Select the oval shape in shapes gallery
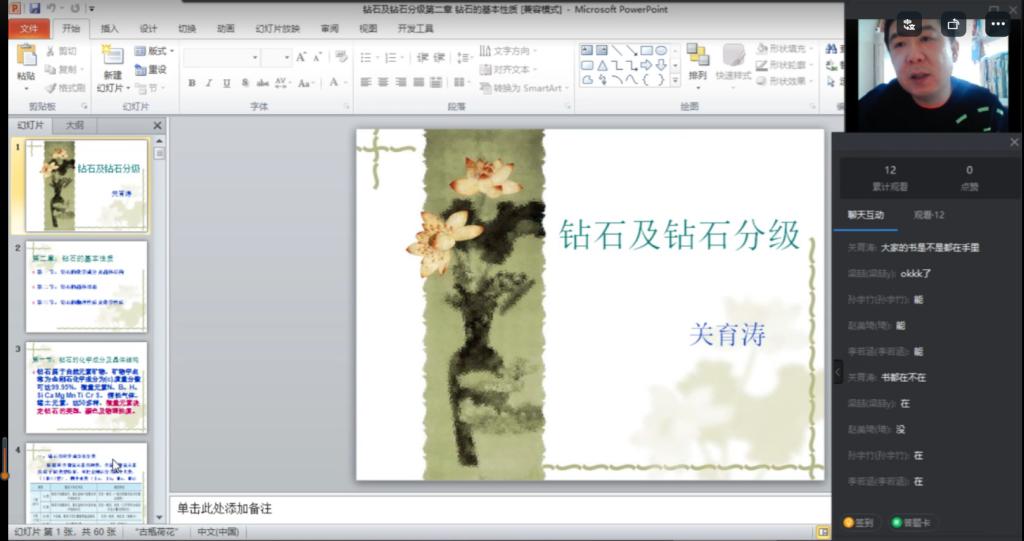Viewport: 1024px width, 541px height. click(x=661, y=50)
